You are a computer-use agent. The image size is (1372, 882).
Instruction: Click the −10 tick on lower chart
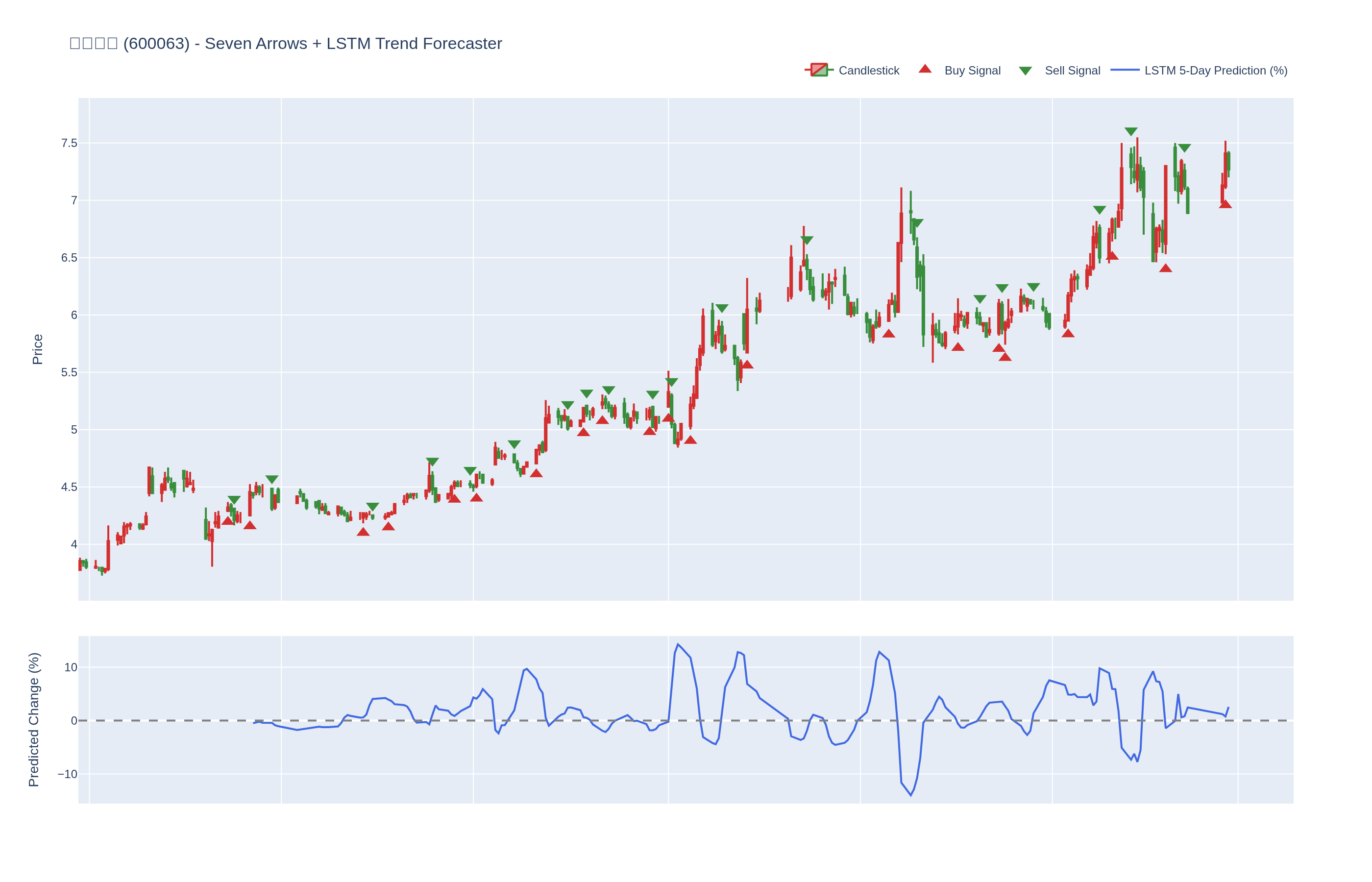[x=67, y=774]
